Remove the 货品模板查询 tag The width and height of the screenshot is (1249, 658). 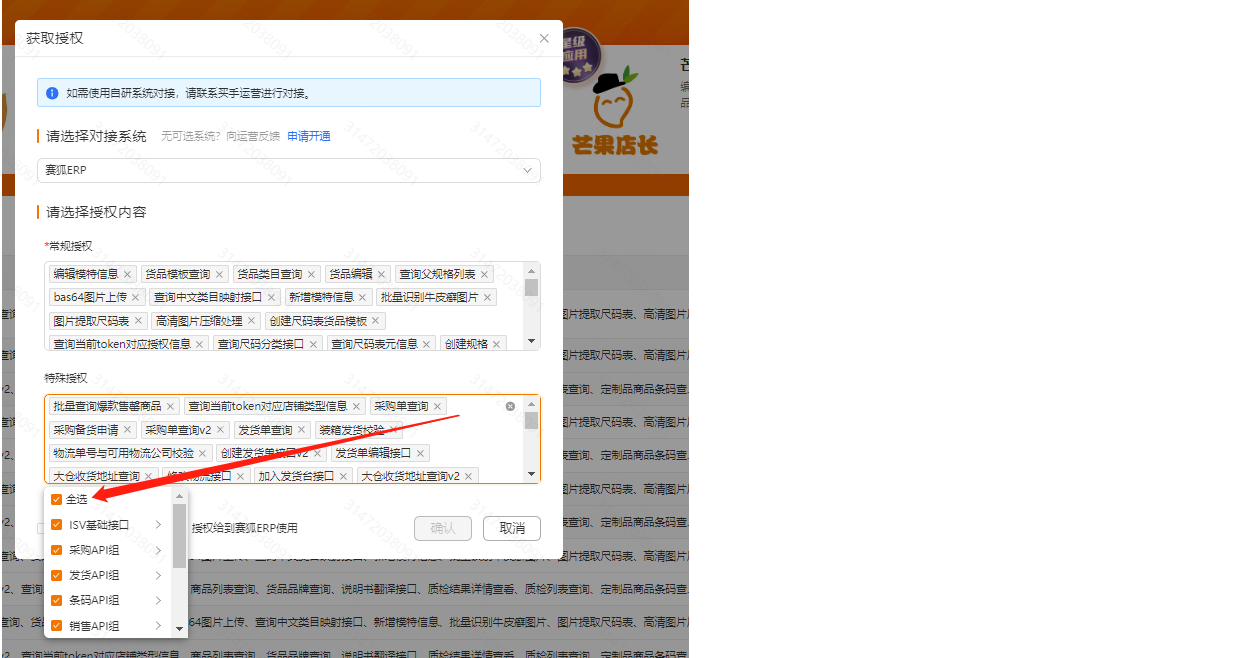(219, 274)
